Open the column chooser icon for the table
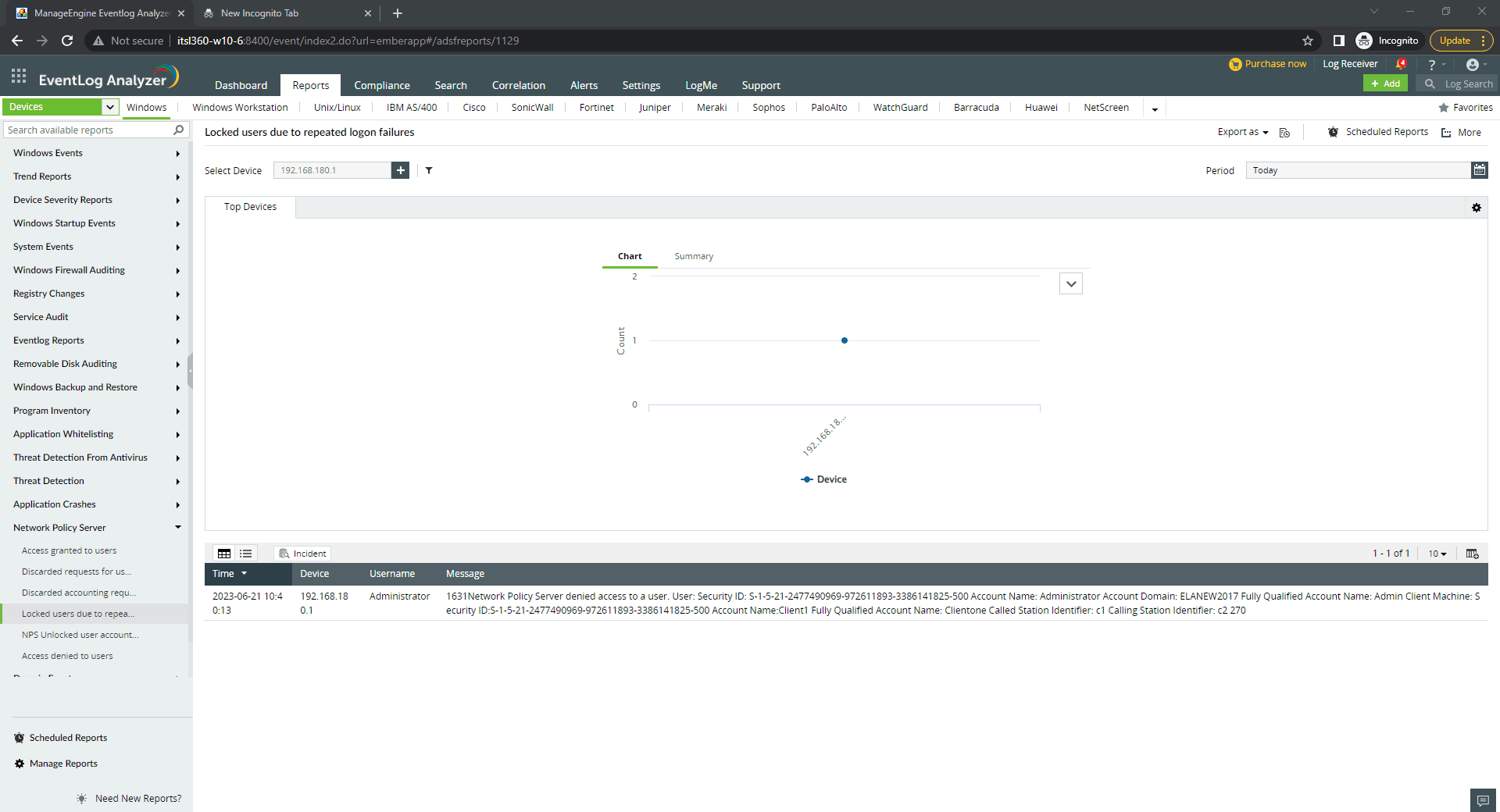Viewport: 1500px width, 812px height. click(1473, 554)
